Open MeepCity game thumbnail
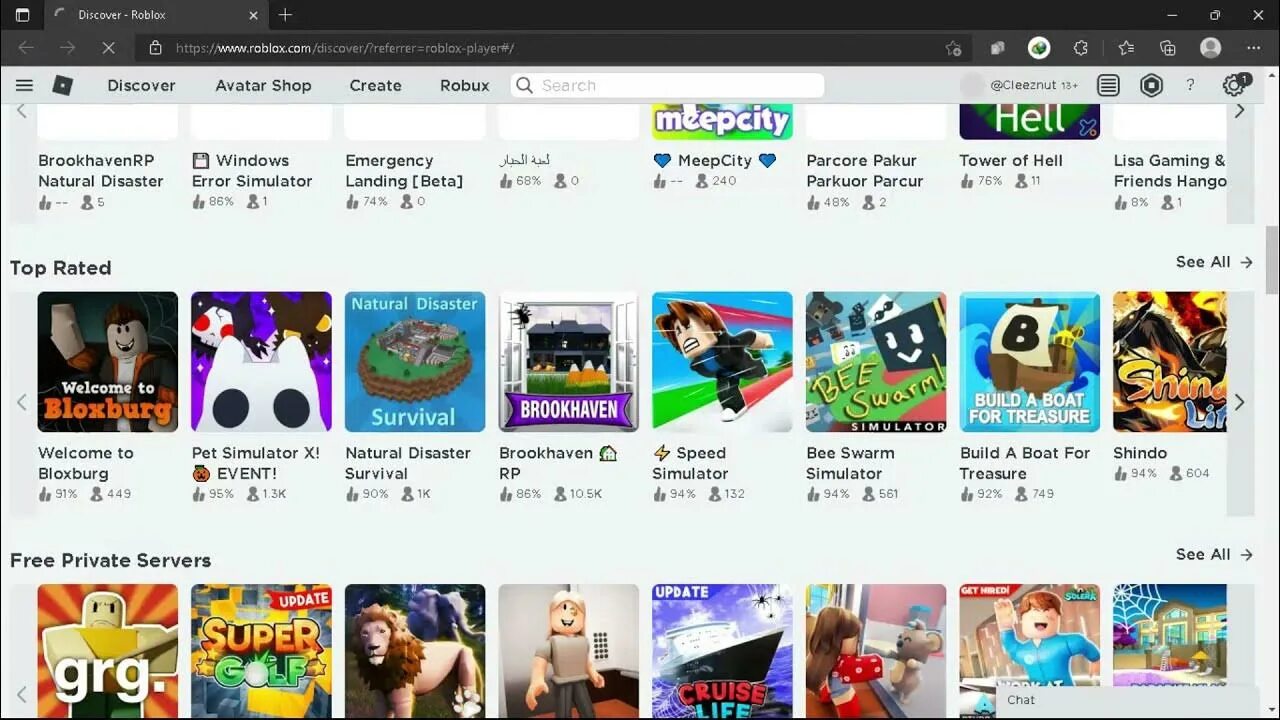 click(722, 120)
